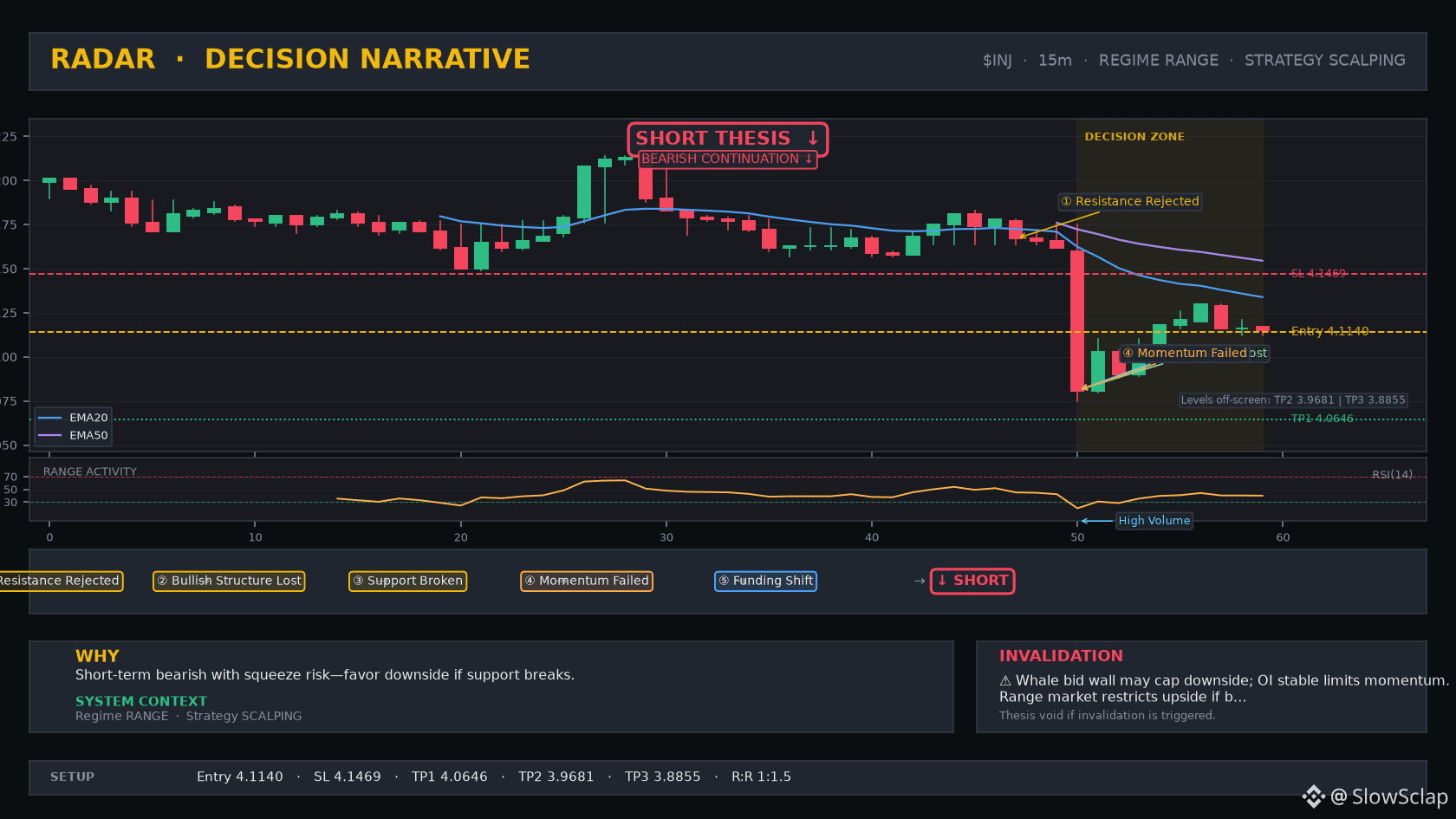This screenshot has width=1456, height=819.
Task: Click the large red breakdown candle
Action: point(1077,321)
